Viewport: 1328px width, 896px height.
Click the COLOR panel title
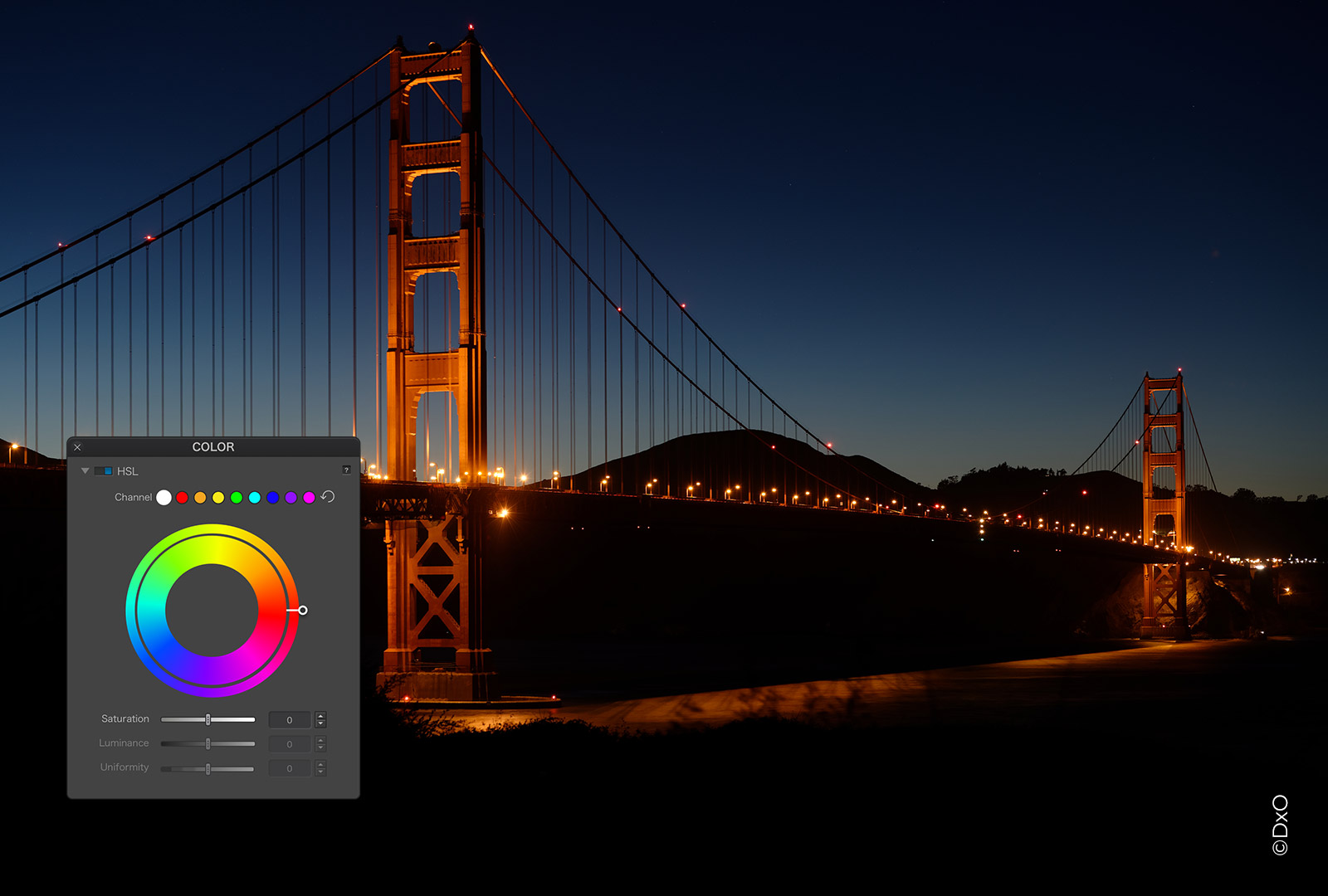[x=213, y=446]
